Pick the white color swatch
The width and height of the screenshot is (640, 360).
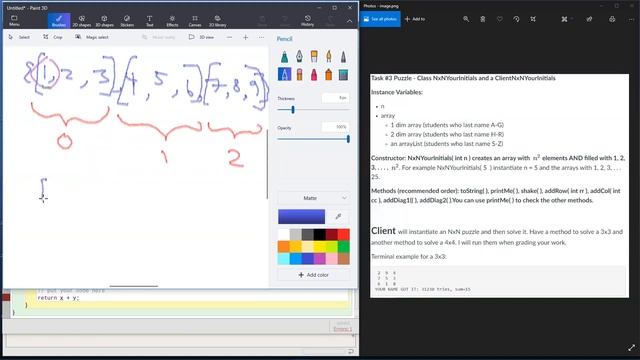coord(284,234)
